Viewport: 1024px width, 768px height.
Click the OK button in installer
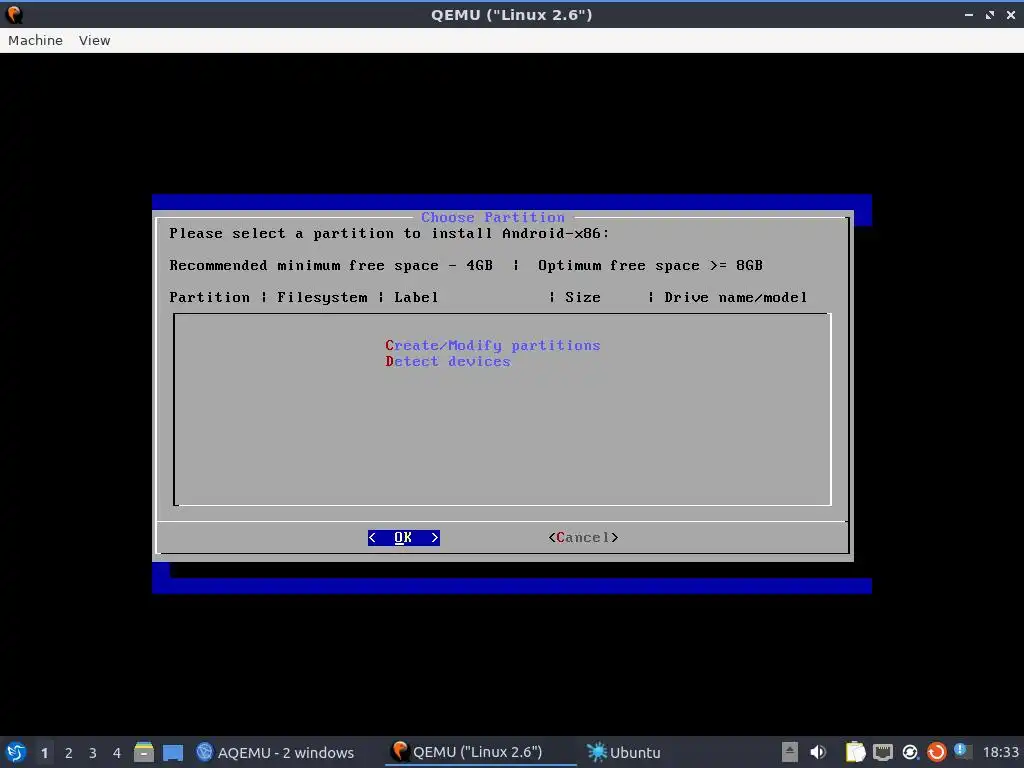pos(404,537)
